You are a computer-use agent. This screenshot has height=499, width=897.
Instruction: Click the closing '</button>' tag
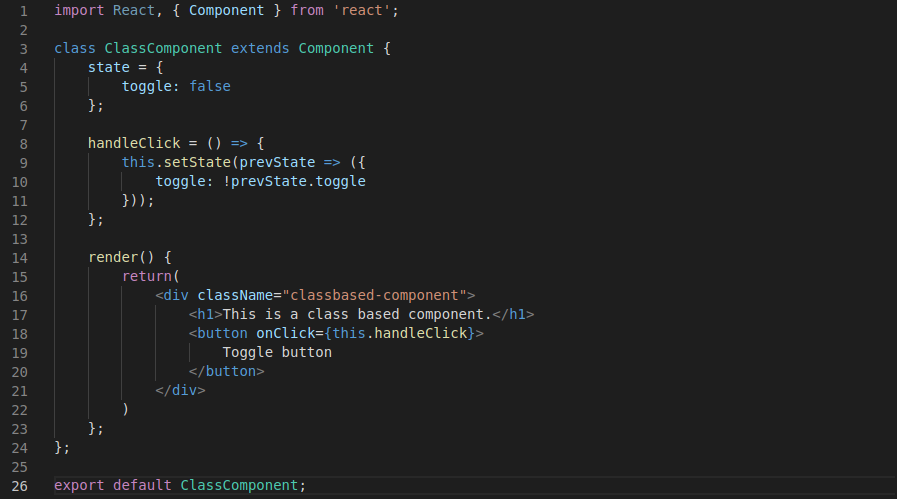227,371
